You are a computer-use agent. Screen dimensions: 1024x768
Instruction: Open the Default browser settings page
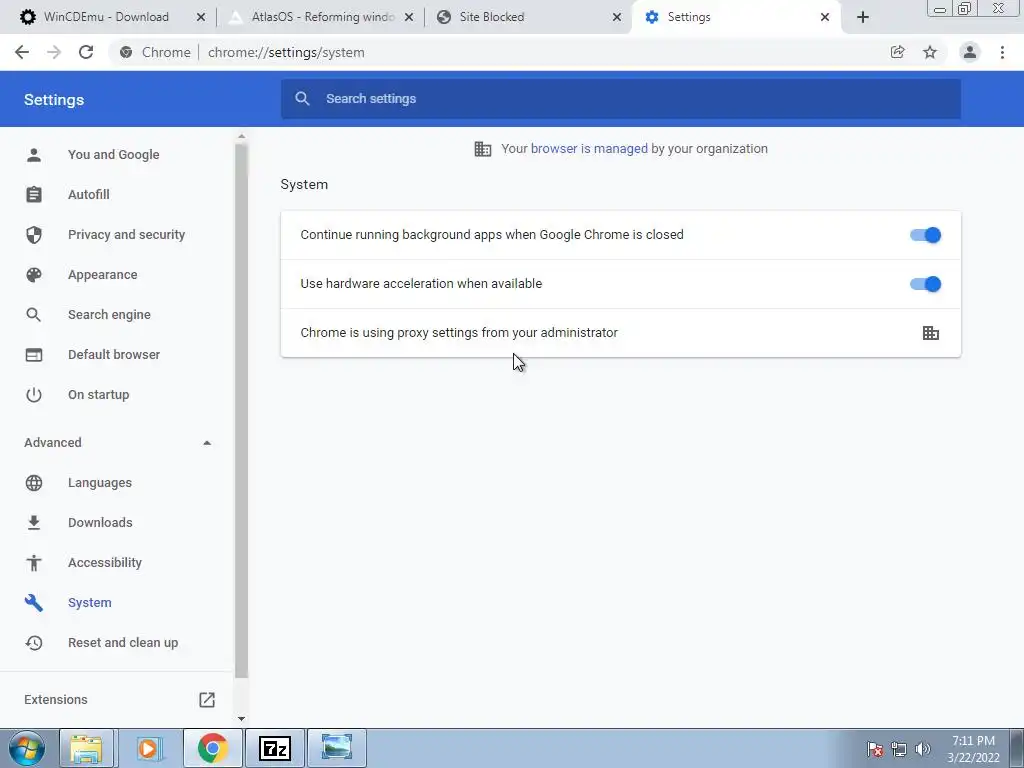pos(114,355)
